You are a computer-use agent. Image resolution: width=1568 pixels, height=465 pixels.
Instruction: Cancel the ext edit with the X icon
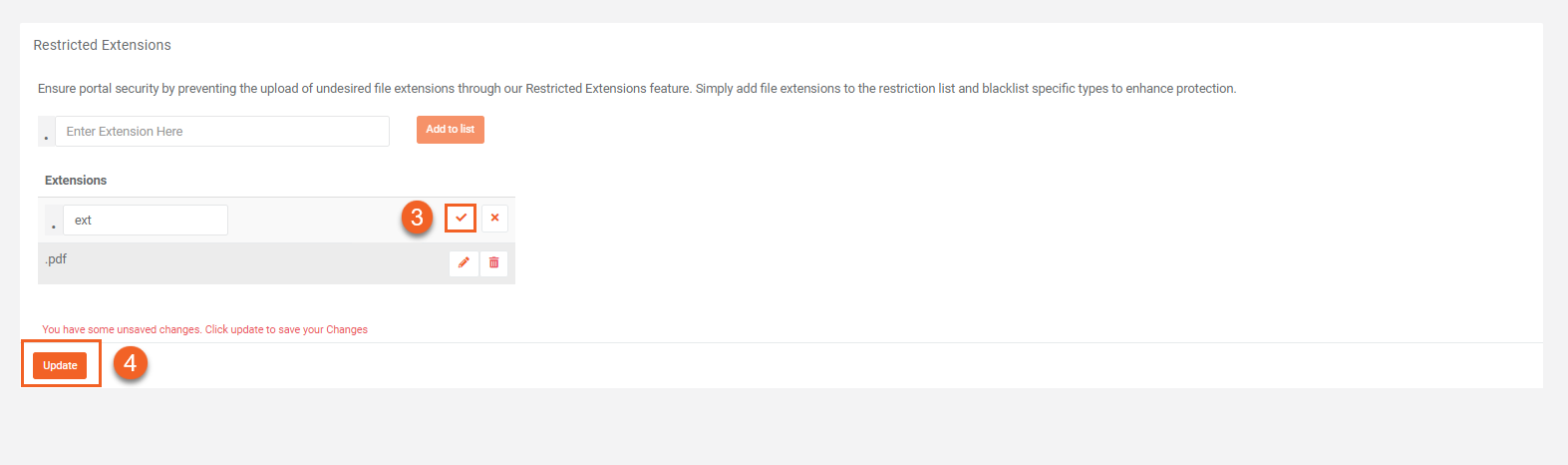494,218
